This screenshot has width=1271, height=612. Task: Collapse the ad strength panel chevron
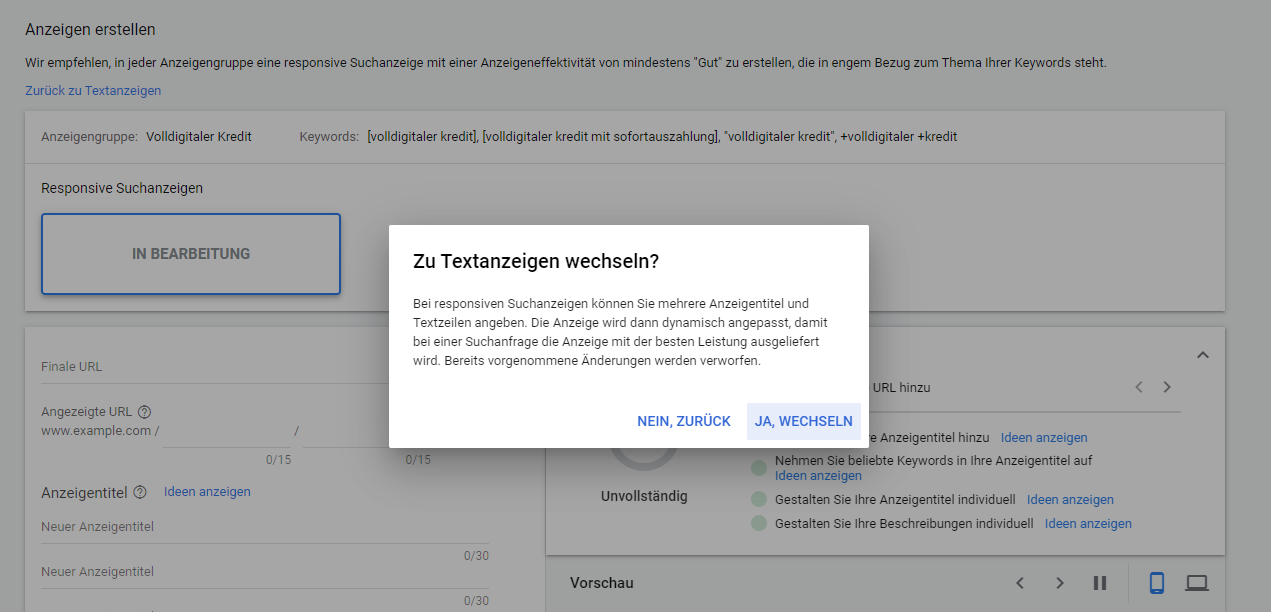[1203, 355]
